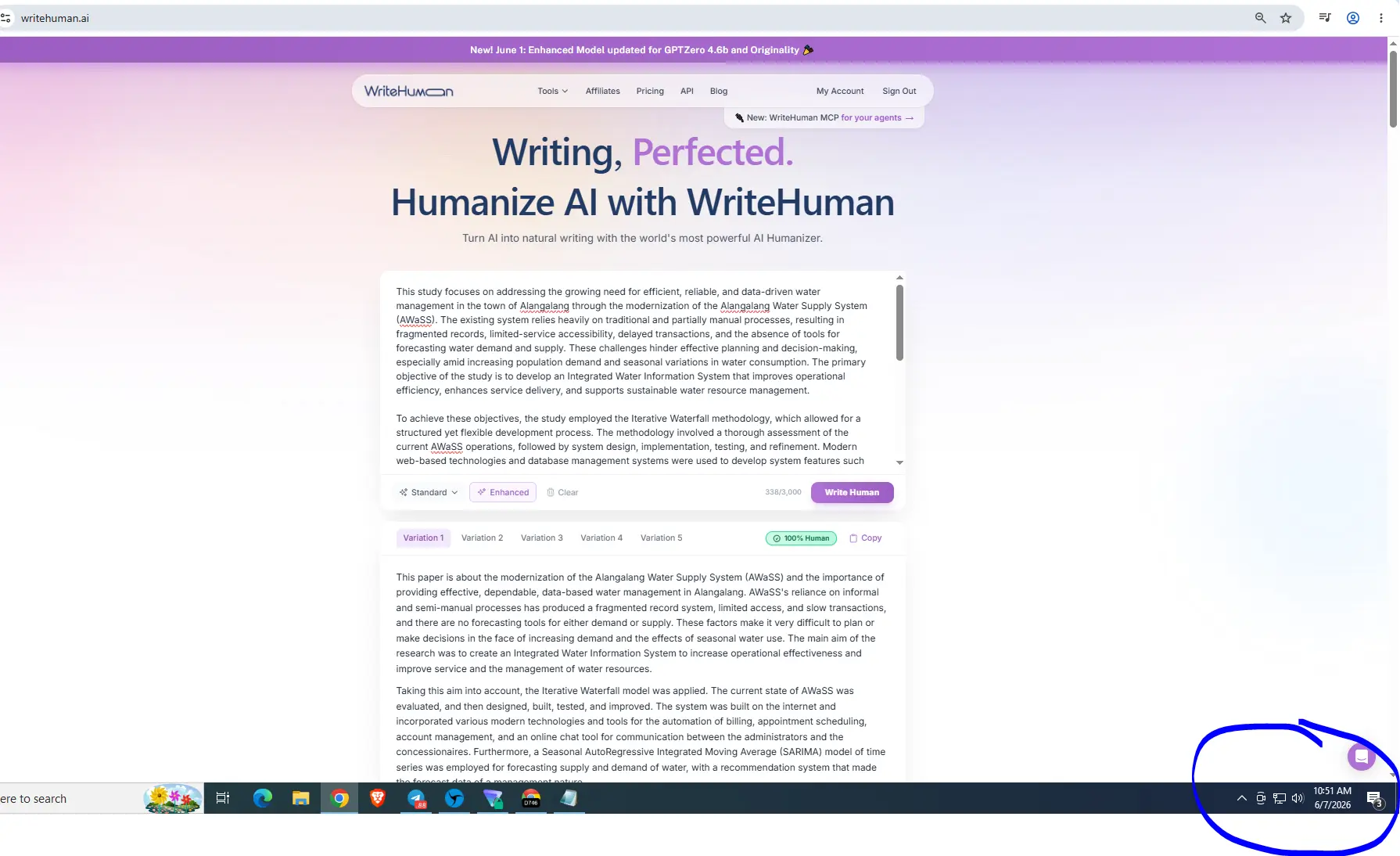1400x856 pixels.
Task: Open File Explorer from the taskbar
Action: 301,798
